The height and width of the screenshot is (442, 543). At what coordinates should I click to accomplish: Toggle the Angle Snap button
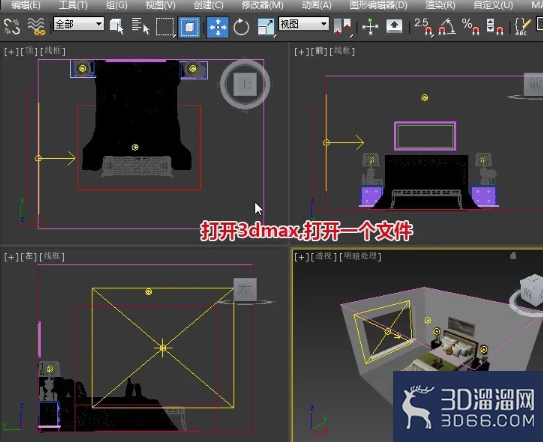[x=447, y=27]
